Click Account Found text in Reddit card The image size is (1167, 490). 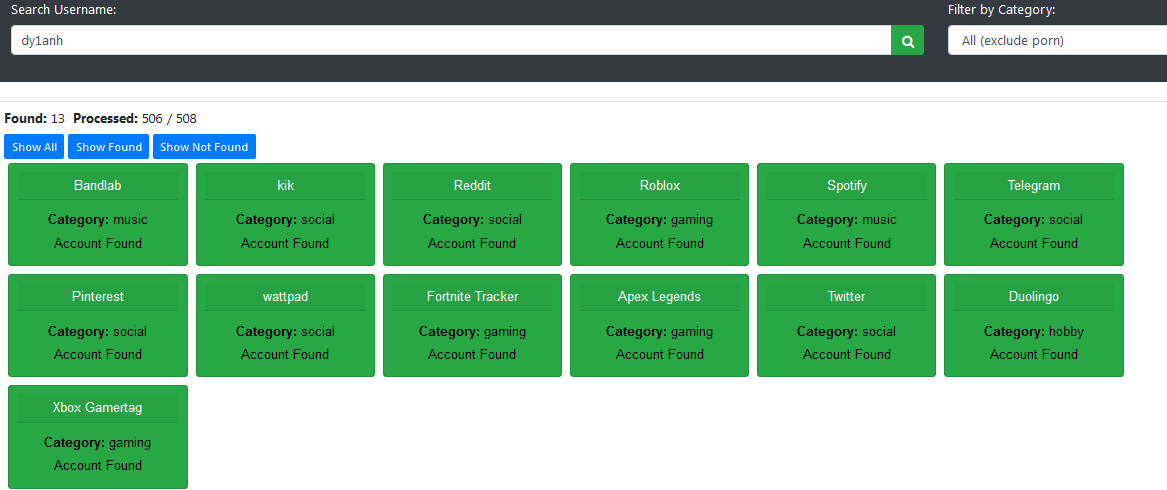pos(472,243)
